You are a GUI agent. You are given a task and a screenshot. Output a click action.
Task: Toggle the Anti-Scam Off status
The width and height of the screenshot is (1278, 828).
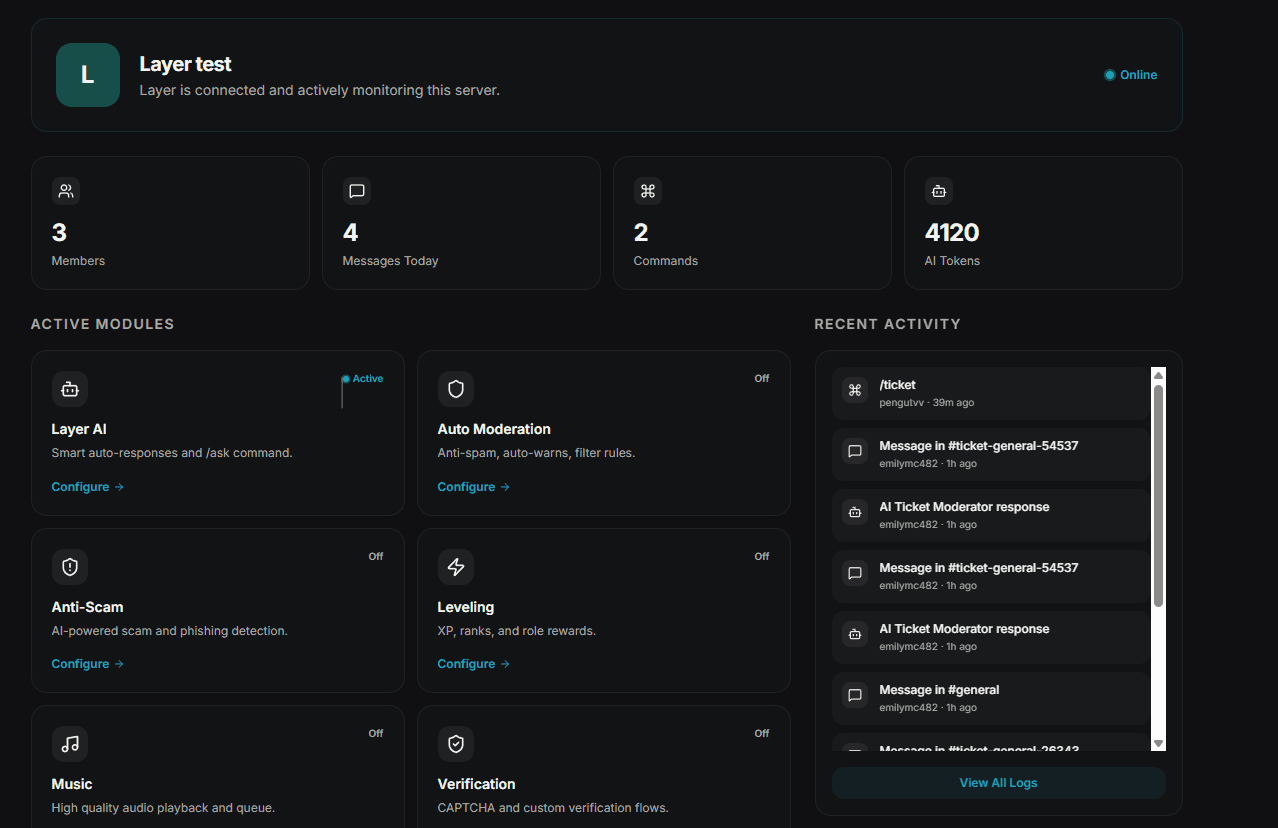click(376, 556)
